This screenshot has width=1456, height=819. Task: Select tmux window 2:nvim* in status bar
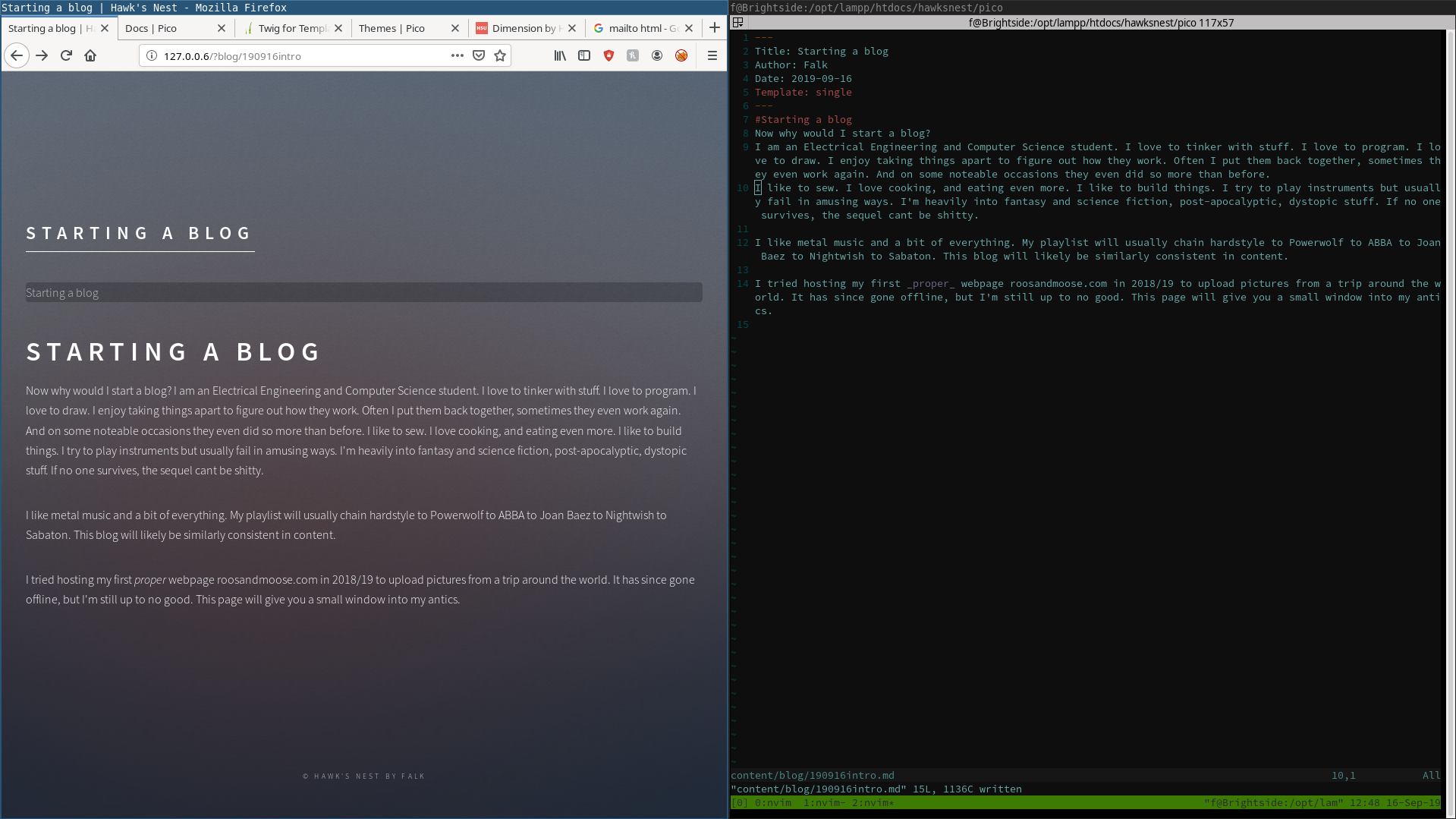coord(873,802)
